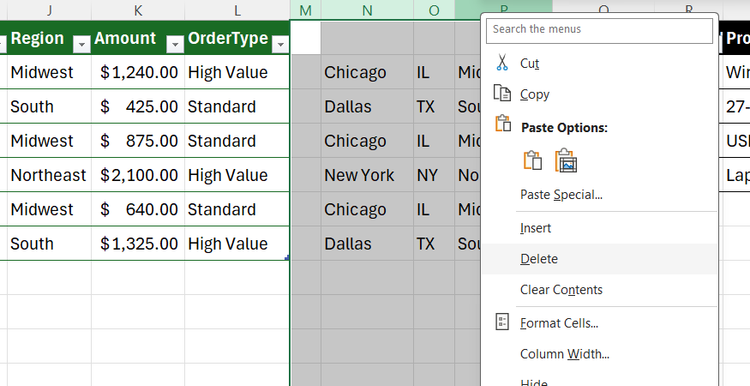Screen dimensions: 750x386
Task: Click the NY state cell
Action: coord(434,175)
